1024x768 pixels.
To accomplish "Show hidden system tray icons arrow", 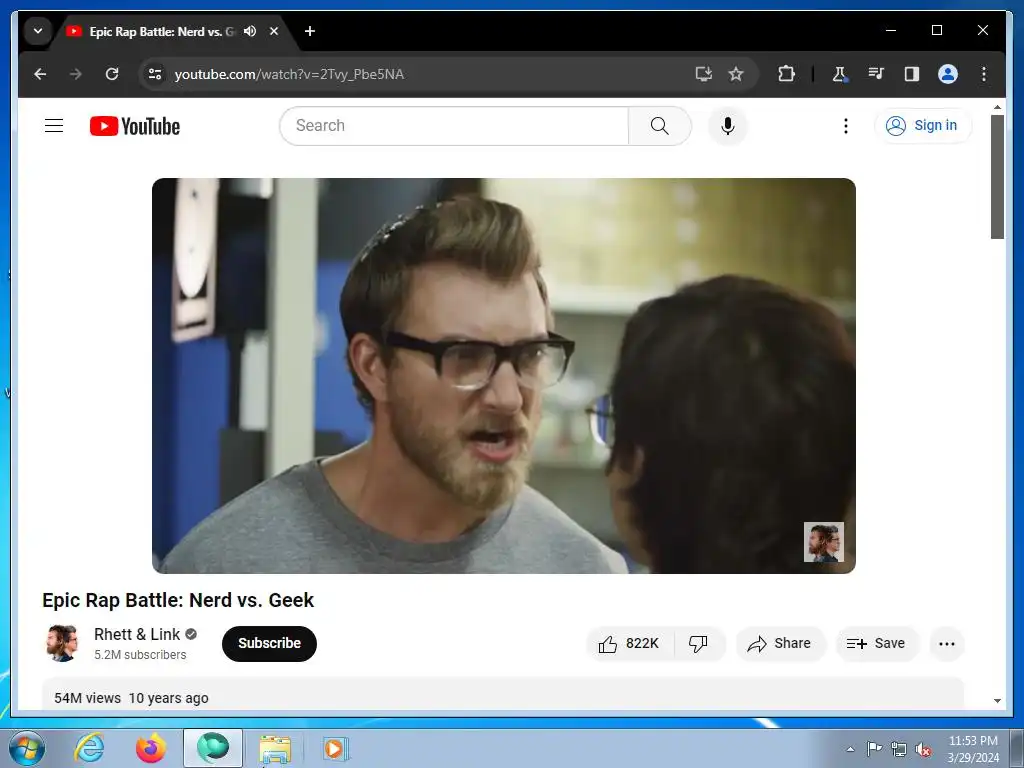I will 850,749.
